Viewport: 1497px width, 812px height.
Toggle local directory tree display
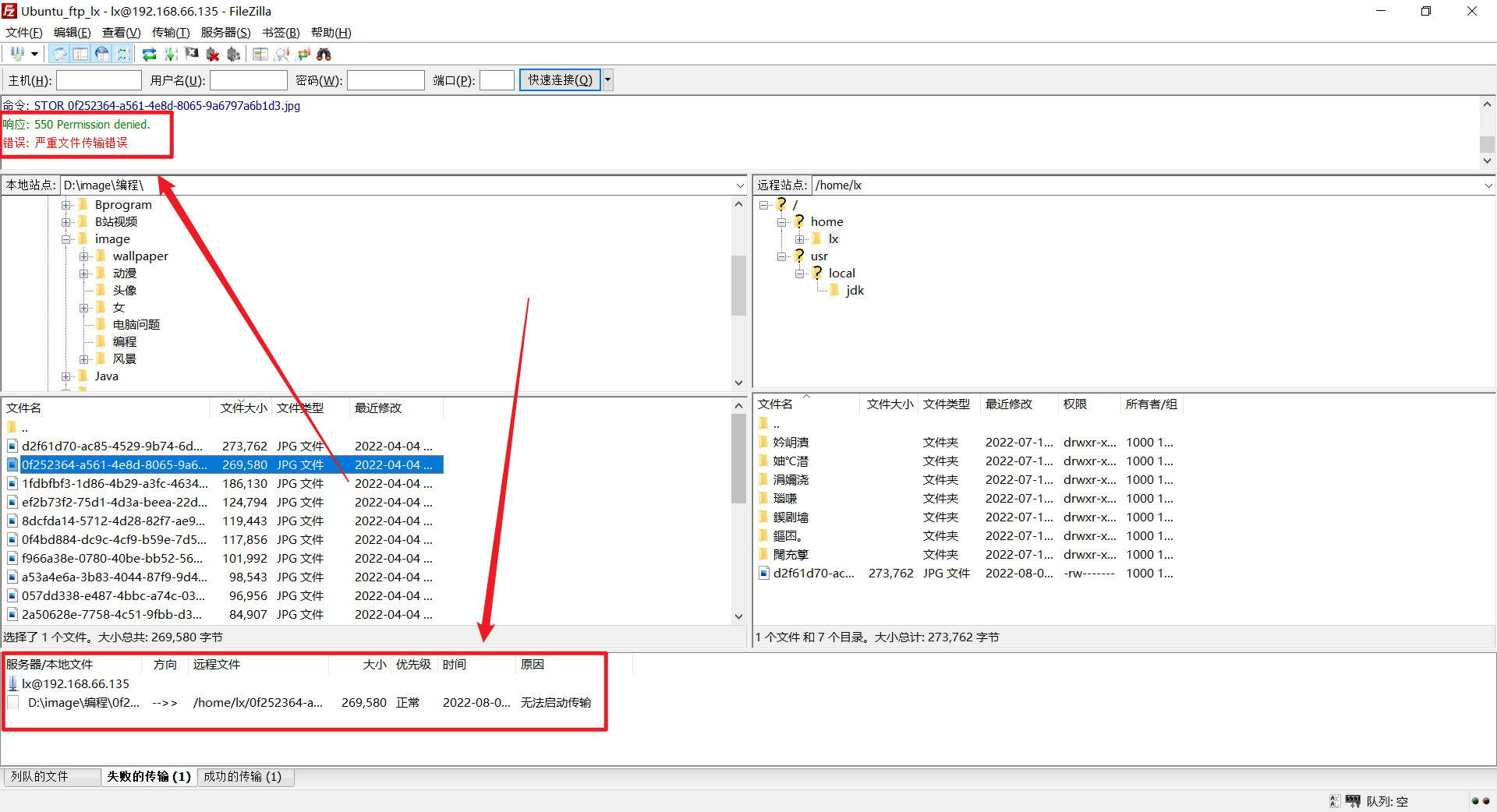click(80, 54)
